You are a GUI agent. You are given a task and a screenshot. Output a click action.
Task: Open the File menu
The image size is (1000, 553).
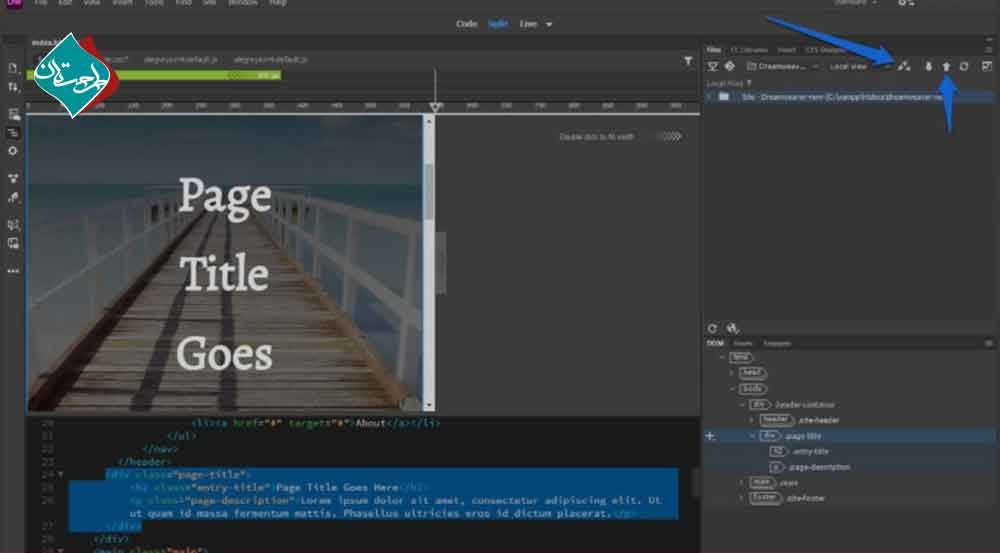tap(41, 3)
